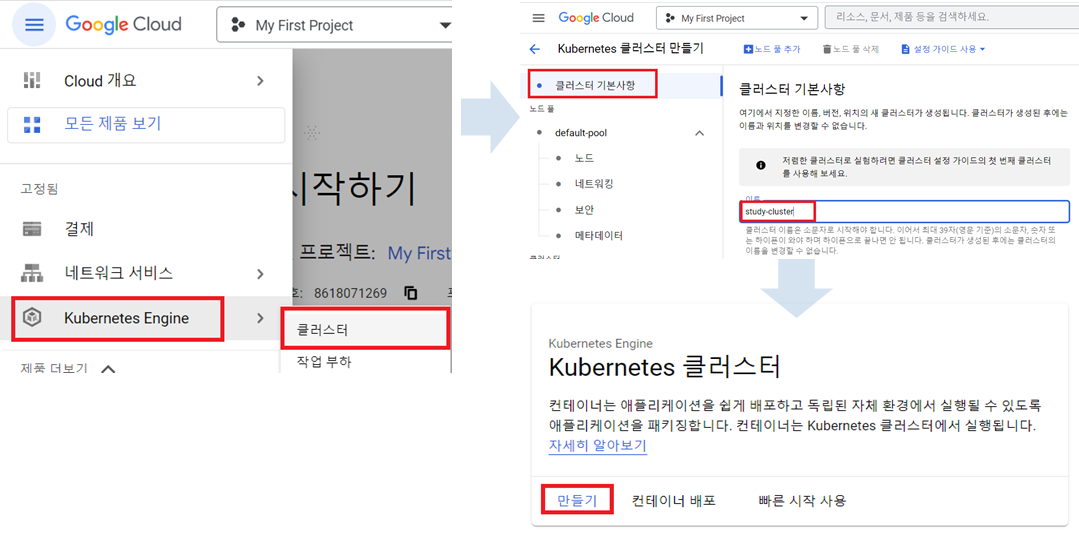Screen dimensions: 1079x536
Task: Click the 모든 제품 보기 button
Action: pos(146,125)
